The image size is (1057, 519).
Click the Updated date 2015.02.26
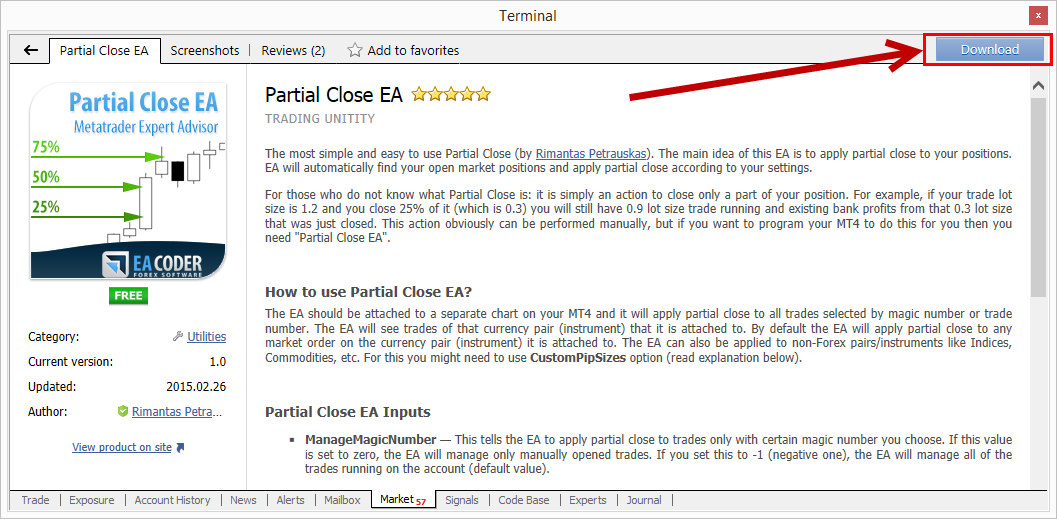(x=196, y=387)
